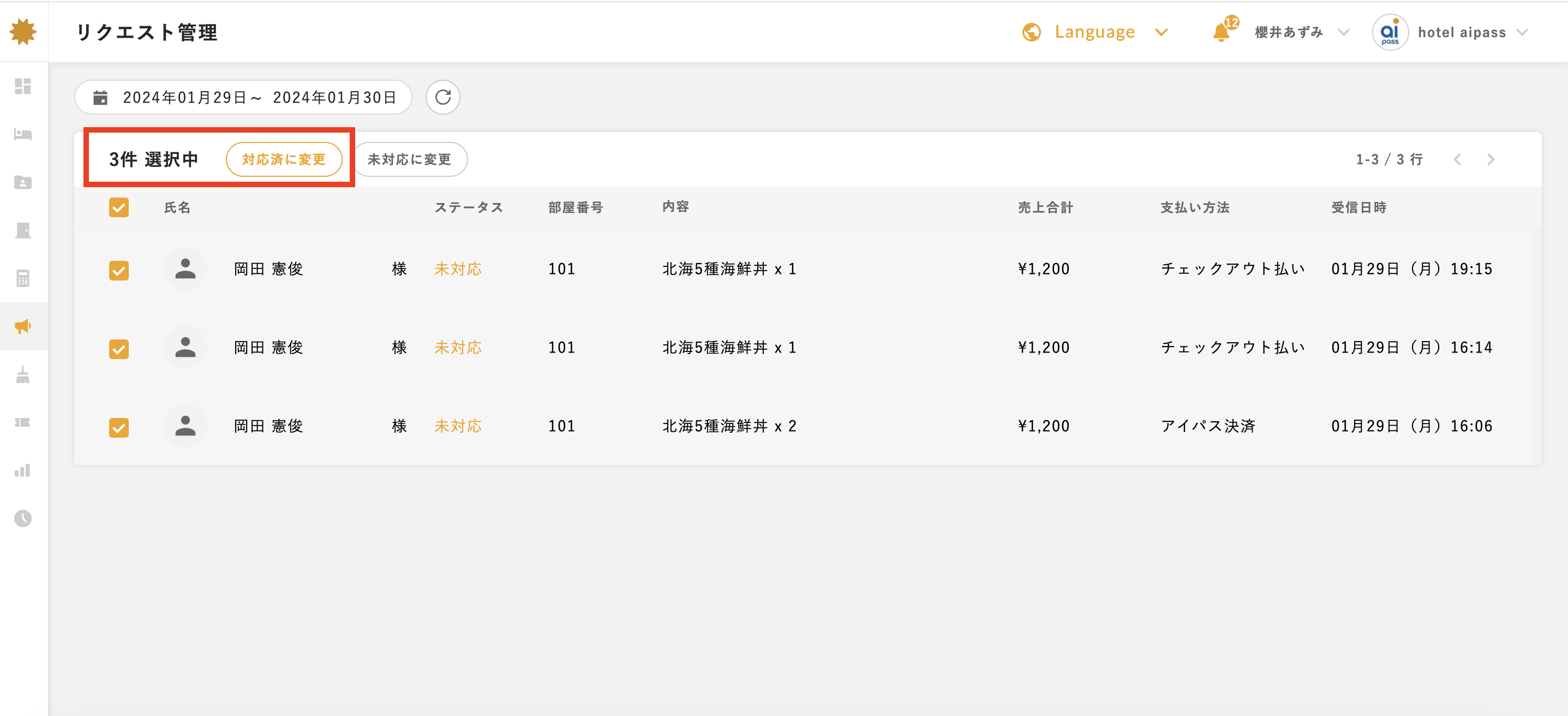Click the 内容 column header

point(675,207)
